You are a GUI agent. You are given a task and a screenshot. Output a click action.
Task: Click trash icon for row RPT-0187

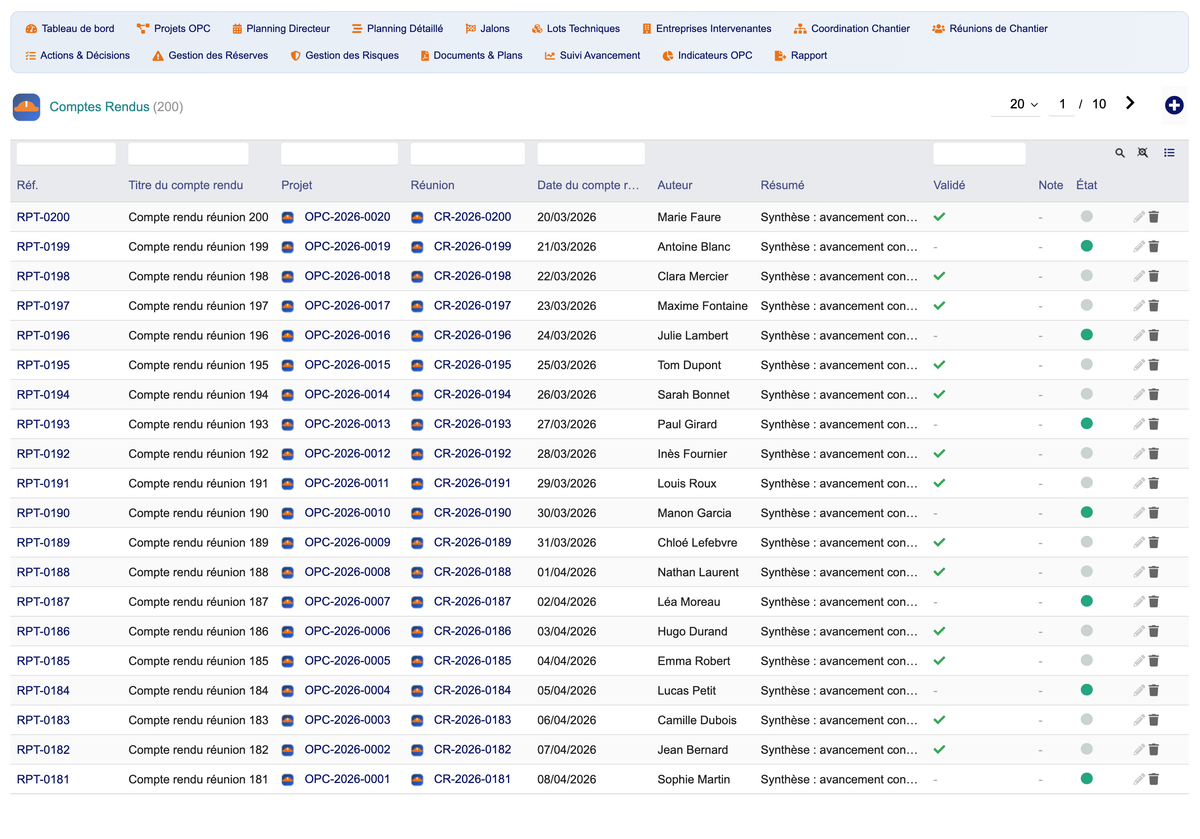[x=1153, y=602]
